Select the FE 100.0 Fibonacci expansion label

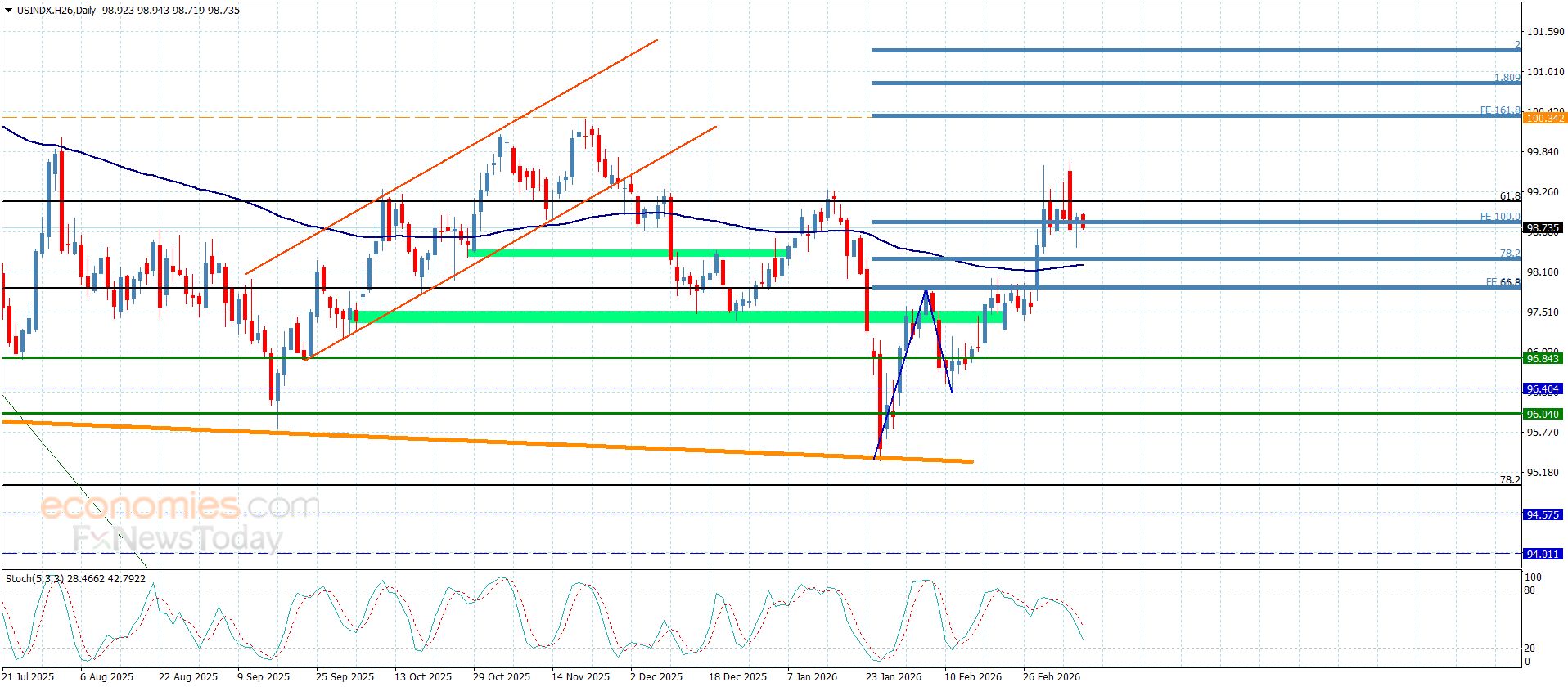[1499, 217]
